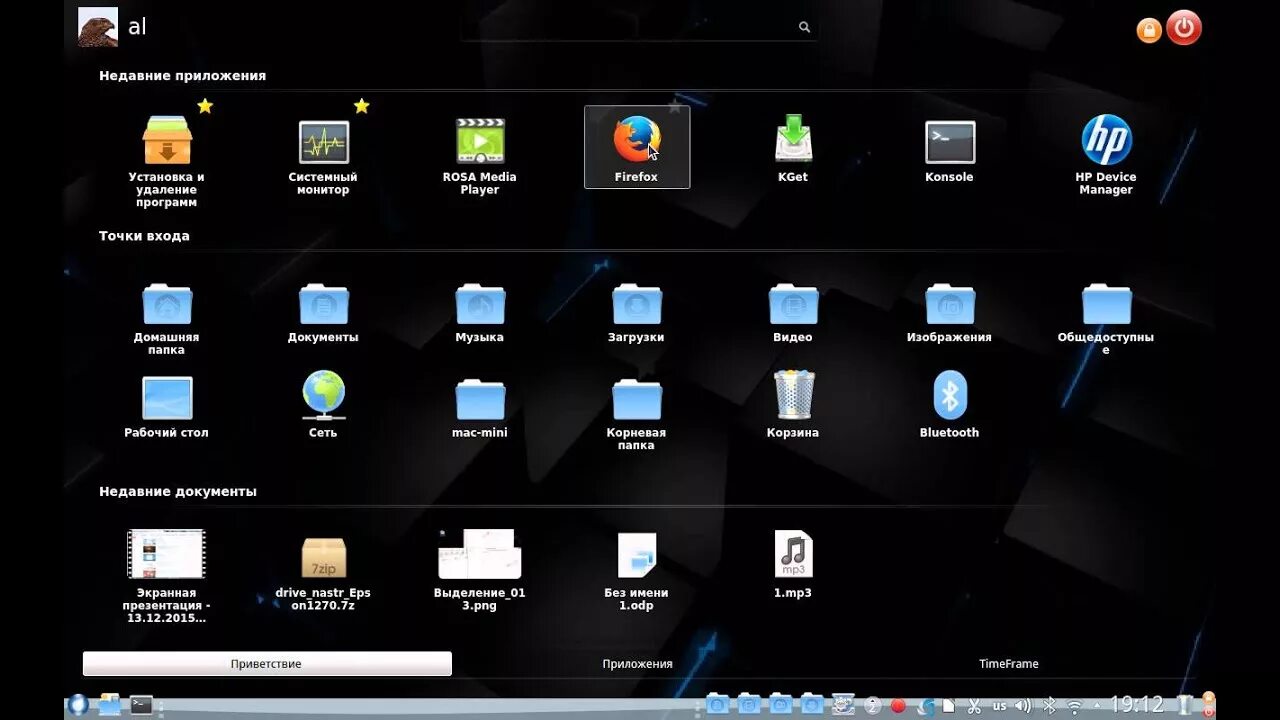Screen dimensions: 1280x720
Task: Launch Konsole terminal from recent applications
Action: point(949,150)
